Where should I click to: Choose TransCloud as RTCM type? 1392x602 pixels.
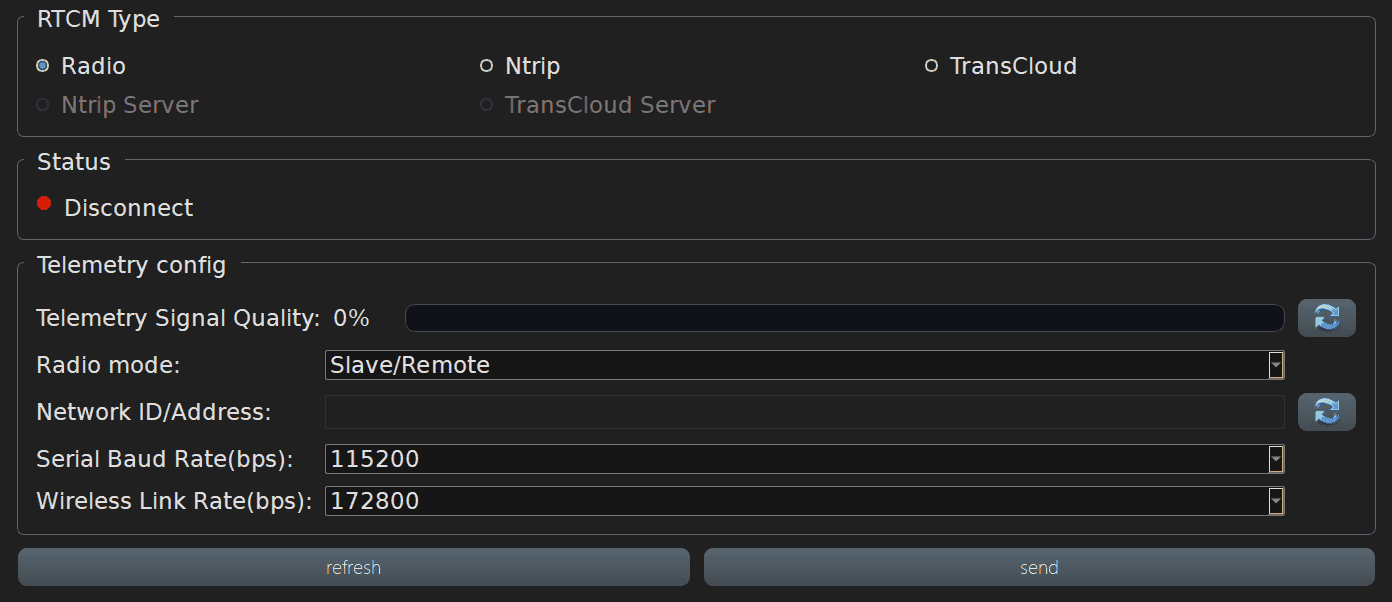tap(931, 66)
